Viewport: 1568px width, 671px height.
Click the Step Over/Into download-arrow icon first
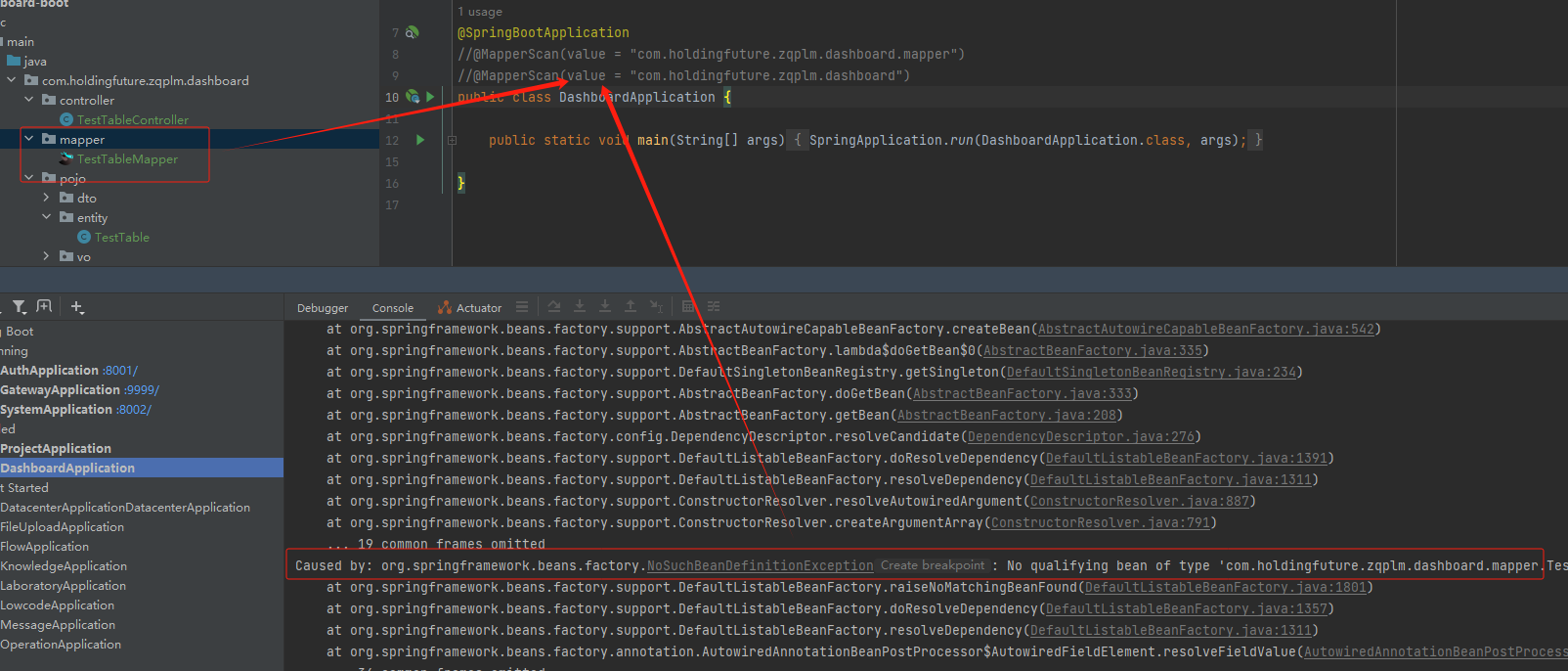tap(580, 306)
